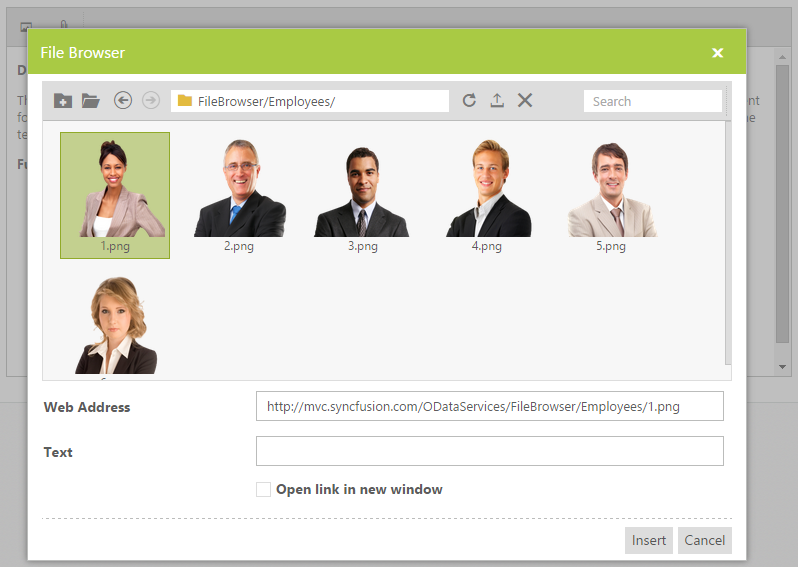Click the Web Address input field
798x567 pixels.
(490, 406)
